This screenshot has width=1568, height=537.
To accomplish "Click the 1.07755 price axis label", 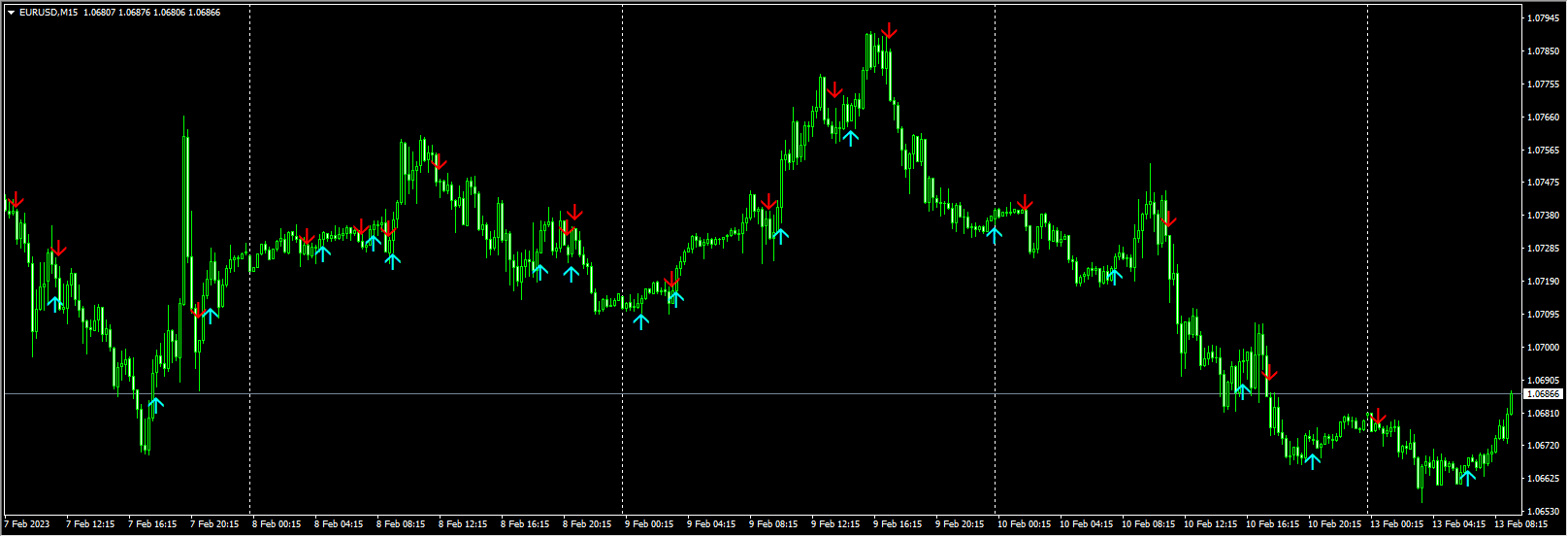I will pos(1543,84).
